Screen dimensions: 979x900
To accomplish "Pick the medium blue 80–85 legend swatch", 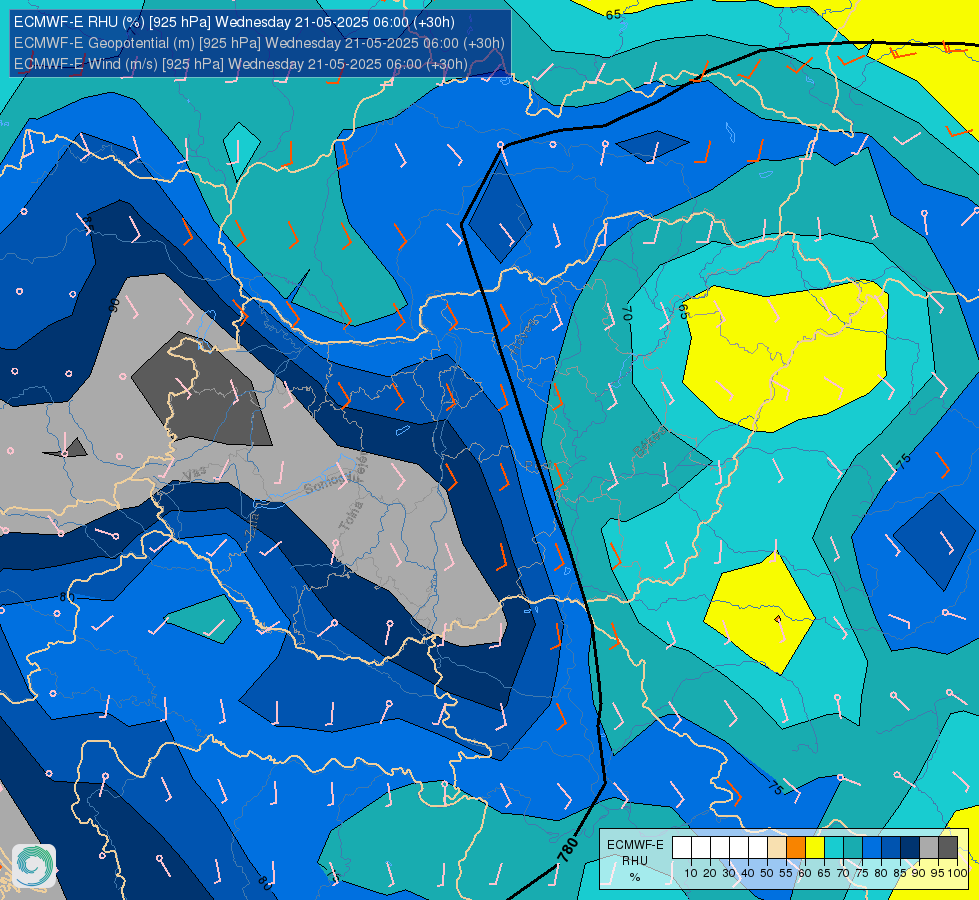I will coord(891,848).
